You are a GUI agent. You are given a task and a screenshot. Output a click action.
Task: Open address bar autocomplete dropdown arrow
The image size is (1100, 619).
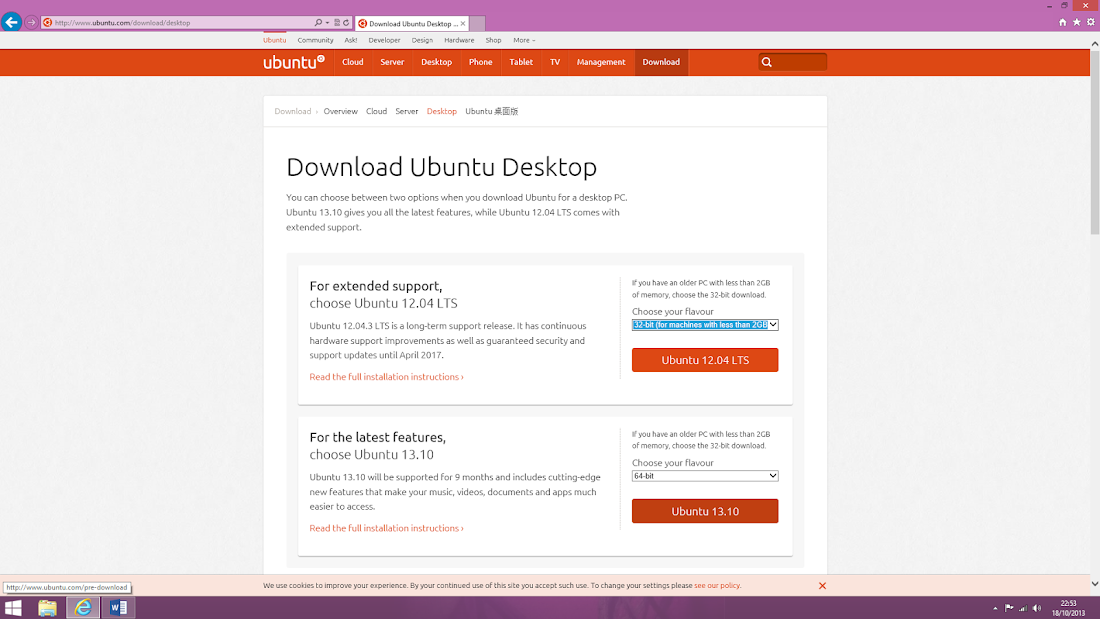[327, 22]
